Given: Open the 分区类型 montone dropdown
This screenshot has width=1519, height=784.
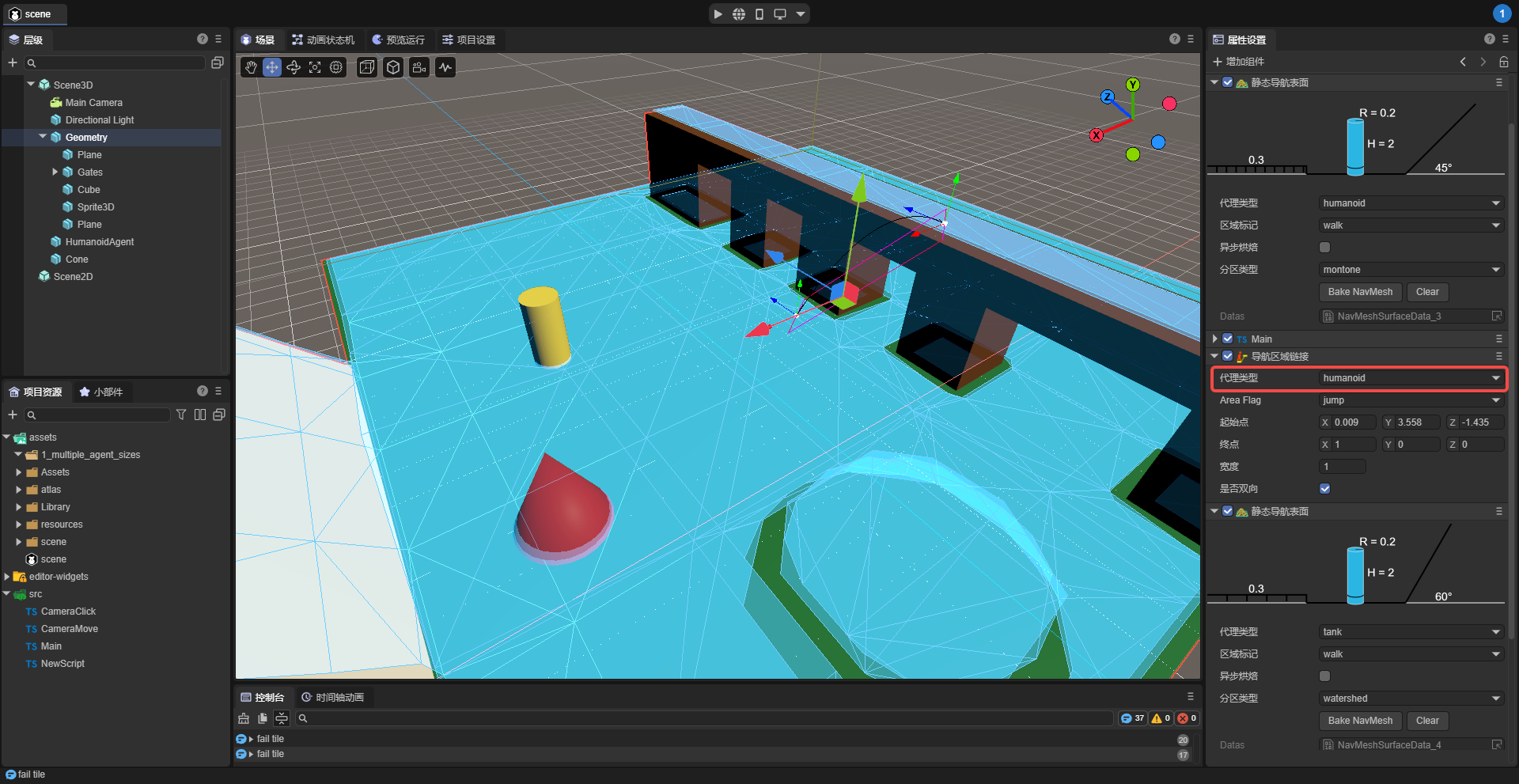Looking at the screenshot, I should click(1411, 270).
